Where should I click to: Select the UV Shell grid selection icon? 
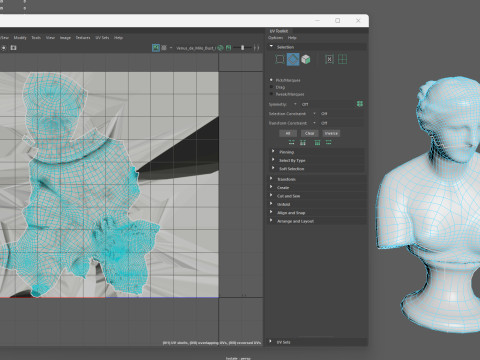click(x=342, y=59)
